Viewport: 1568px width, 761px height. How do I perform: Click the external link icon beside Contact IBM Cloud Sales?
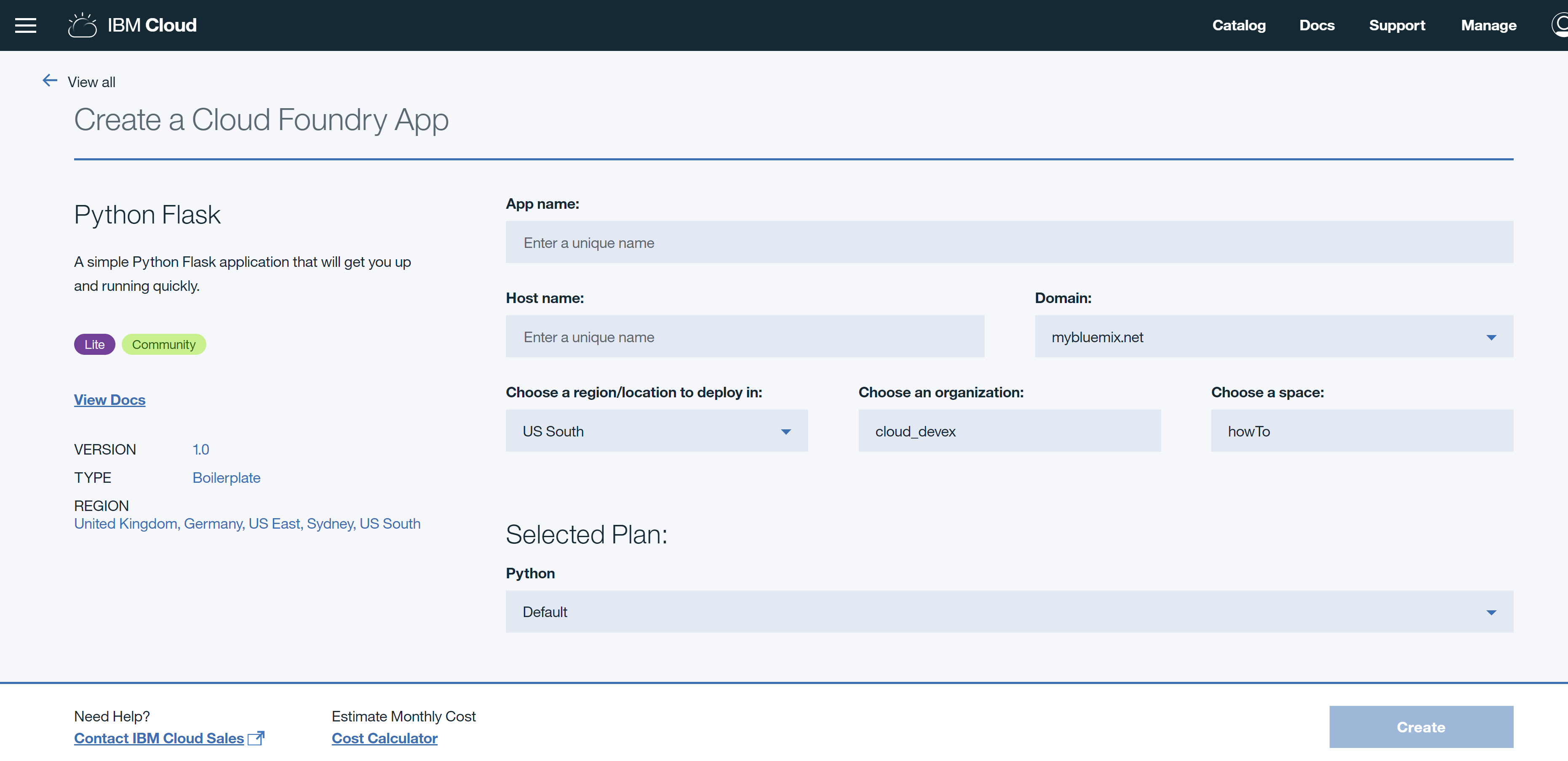256,738
